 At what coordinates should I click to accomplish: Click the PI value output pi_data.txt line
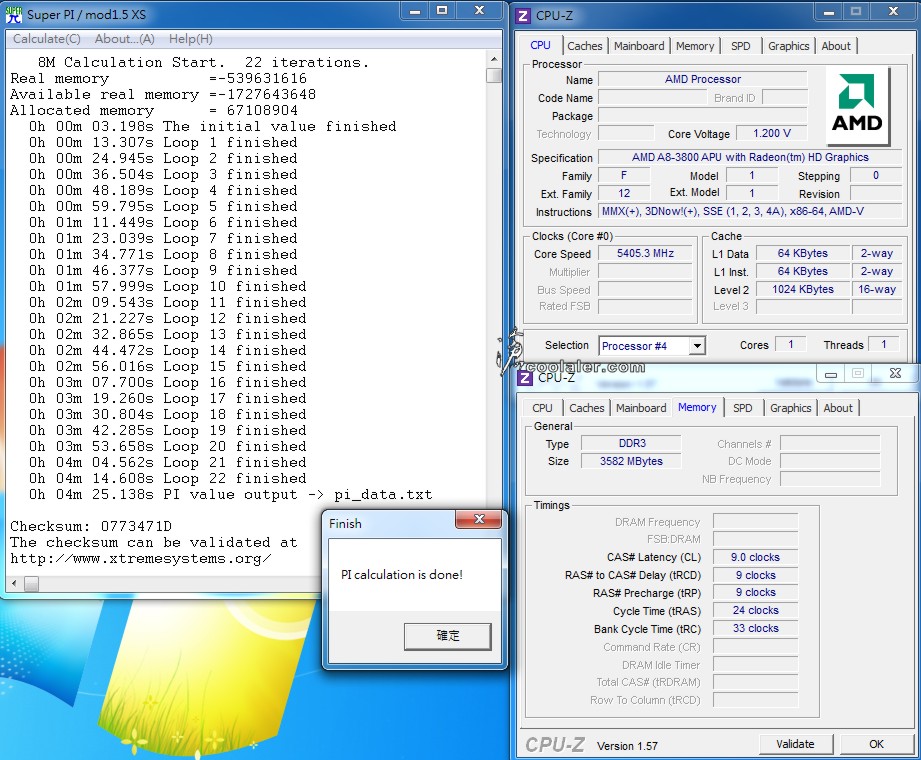coord(230,495)
